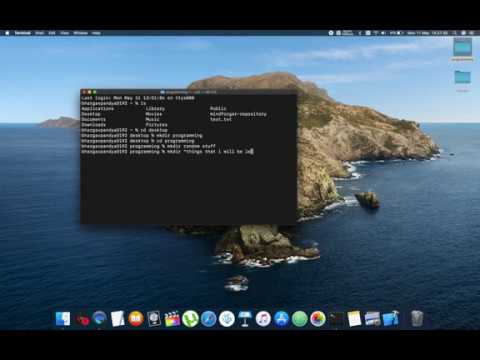Open the red cherry-like dock icon
The height and width of the screenshot is (360, 480).
pyautogui.click(x=82, y=320)
